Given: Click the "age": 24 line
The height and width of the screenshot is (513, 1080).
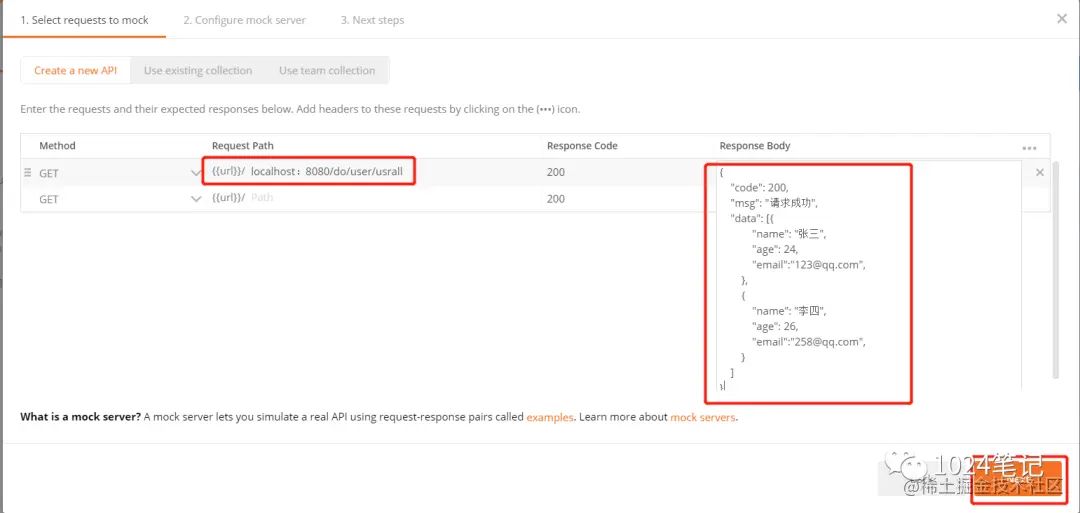Looking at the screenshot, I should [775, 249].
